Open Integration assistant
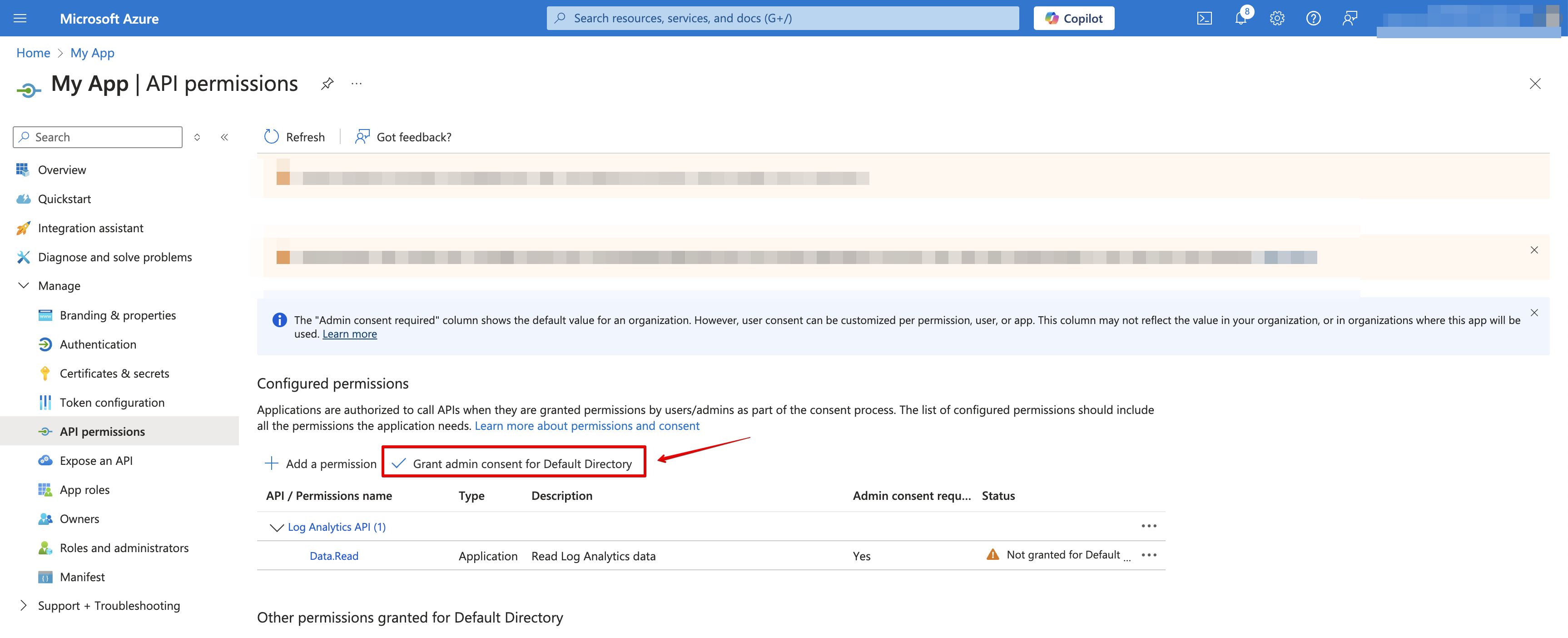The width and height of the screenshot is (1568, 638). (90, 228)
